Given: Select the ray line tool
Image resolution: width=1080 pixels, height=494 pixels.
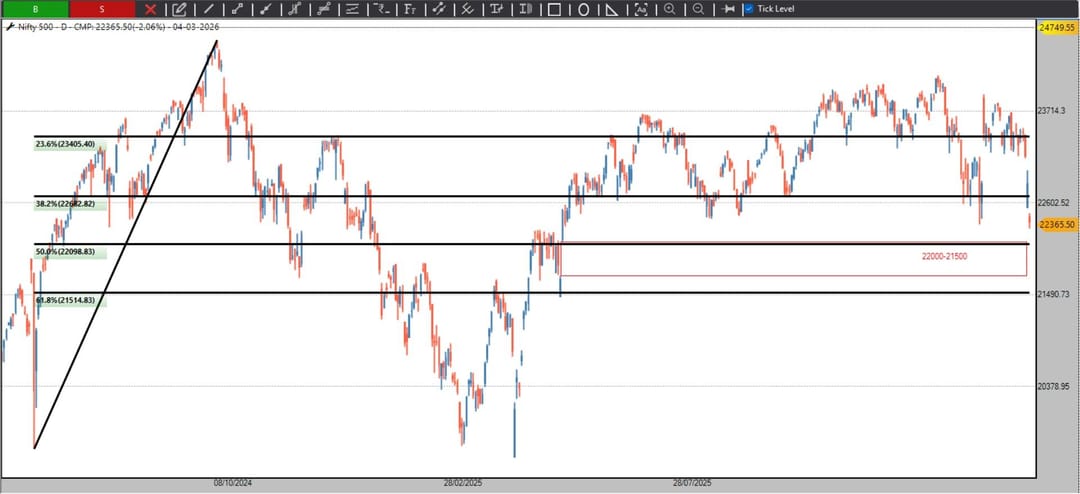Looking at the screenshot, I should 266,9.
